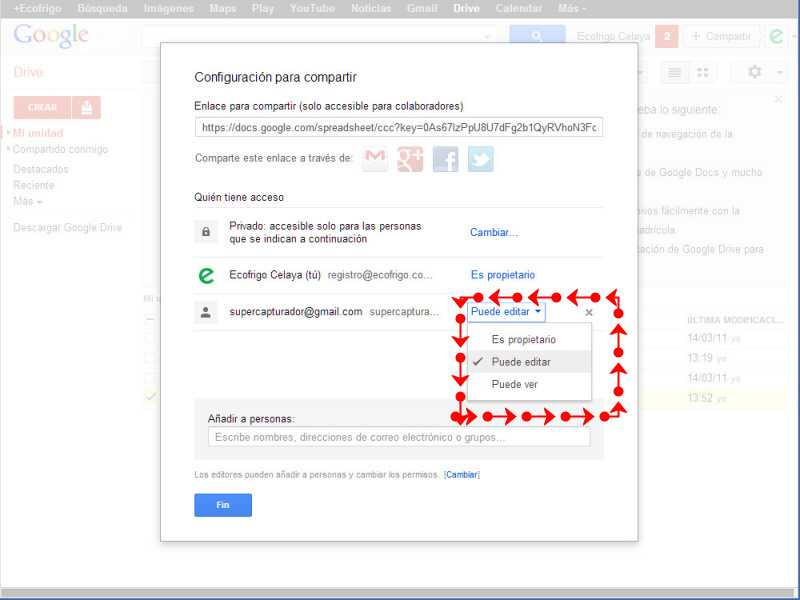Screen dimensions: 800x600
Task: Open Más menu in top Google bar
Action: click(x=572, y=8)
